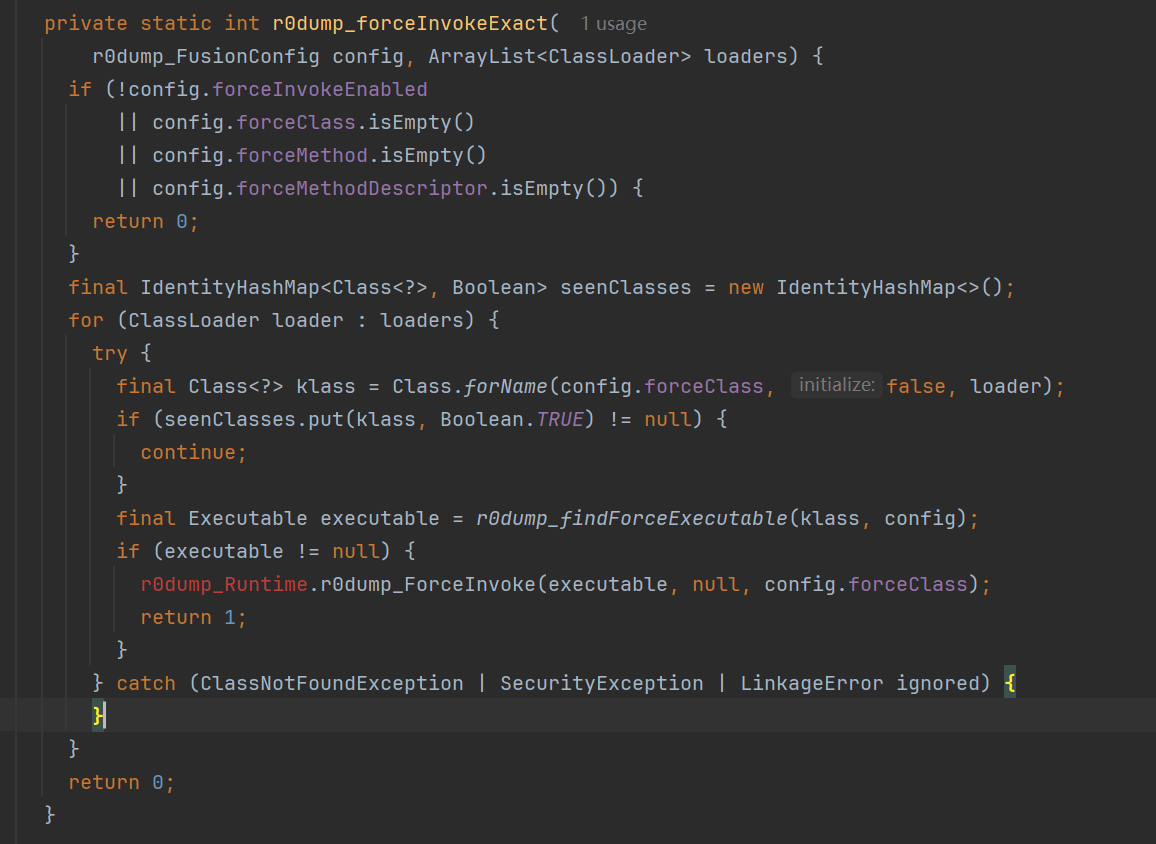Image resolution: width=1156 pixels, height=844 pixels.
Task: Click the red r0dump_Runtime class reference
Action: tap(224, 585)
